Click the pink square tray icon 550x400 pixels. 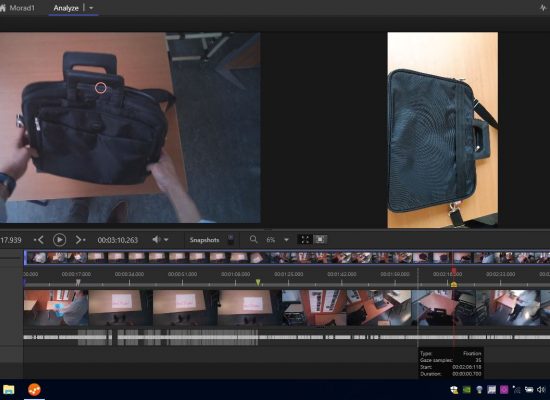coord(504,390)
